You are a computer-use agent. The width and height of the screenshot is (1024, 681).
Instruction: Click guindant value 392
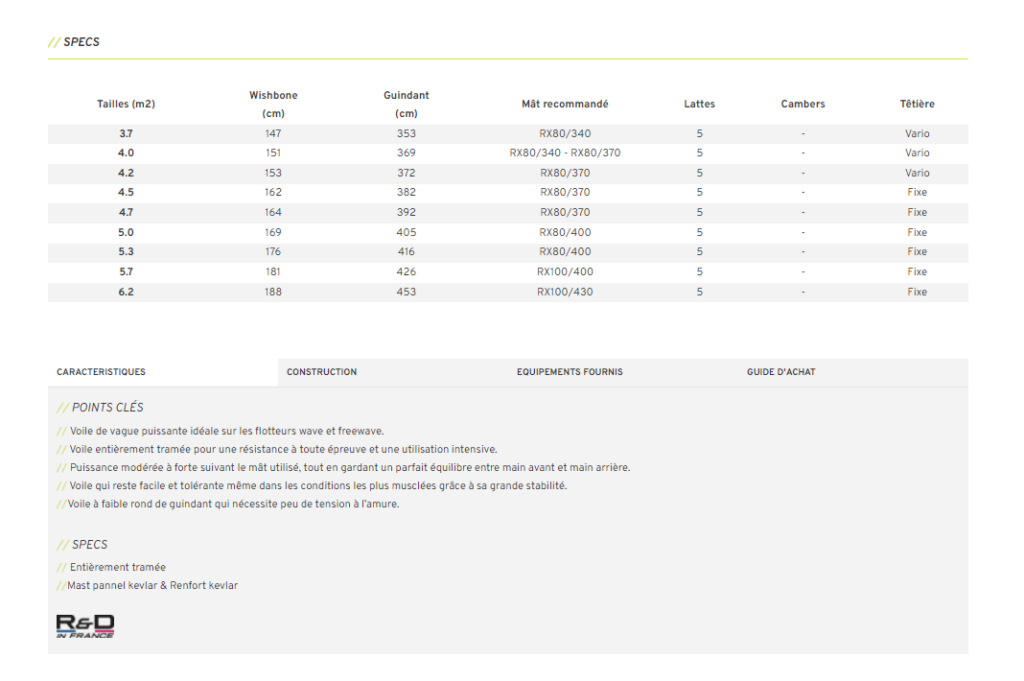point(406,212)
